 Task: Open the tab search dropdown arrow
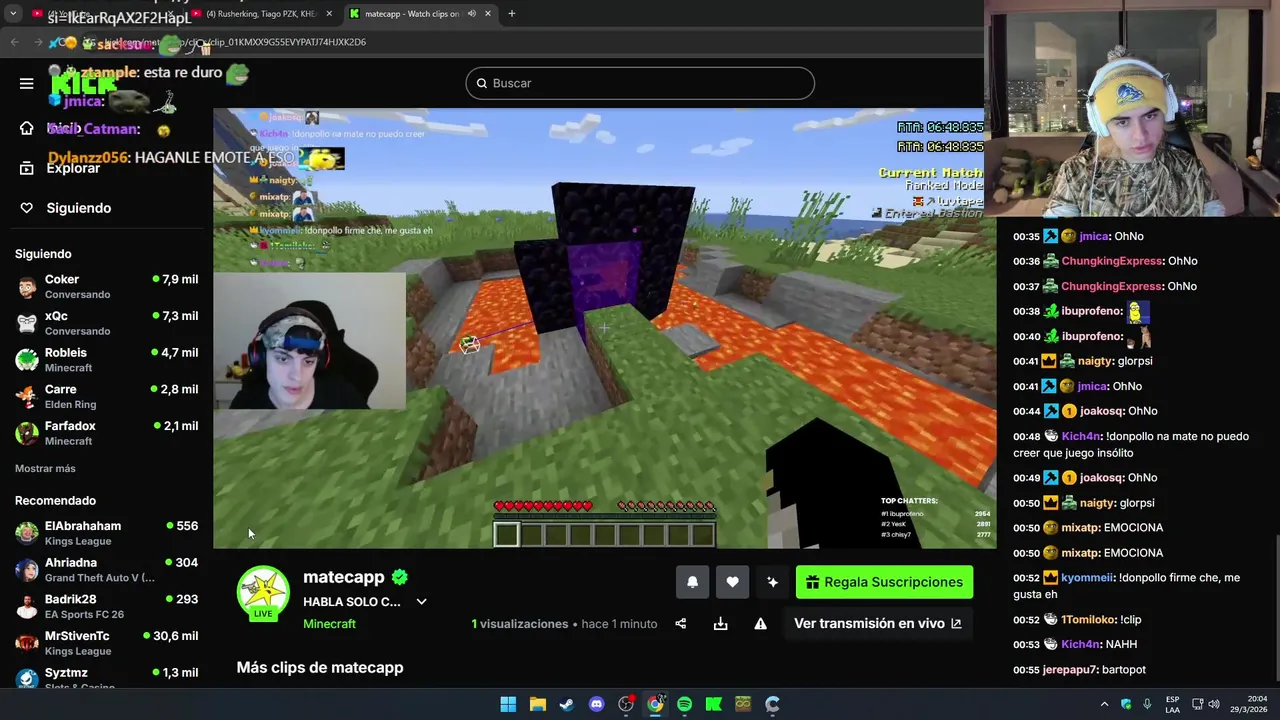tap(13, 14)
